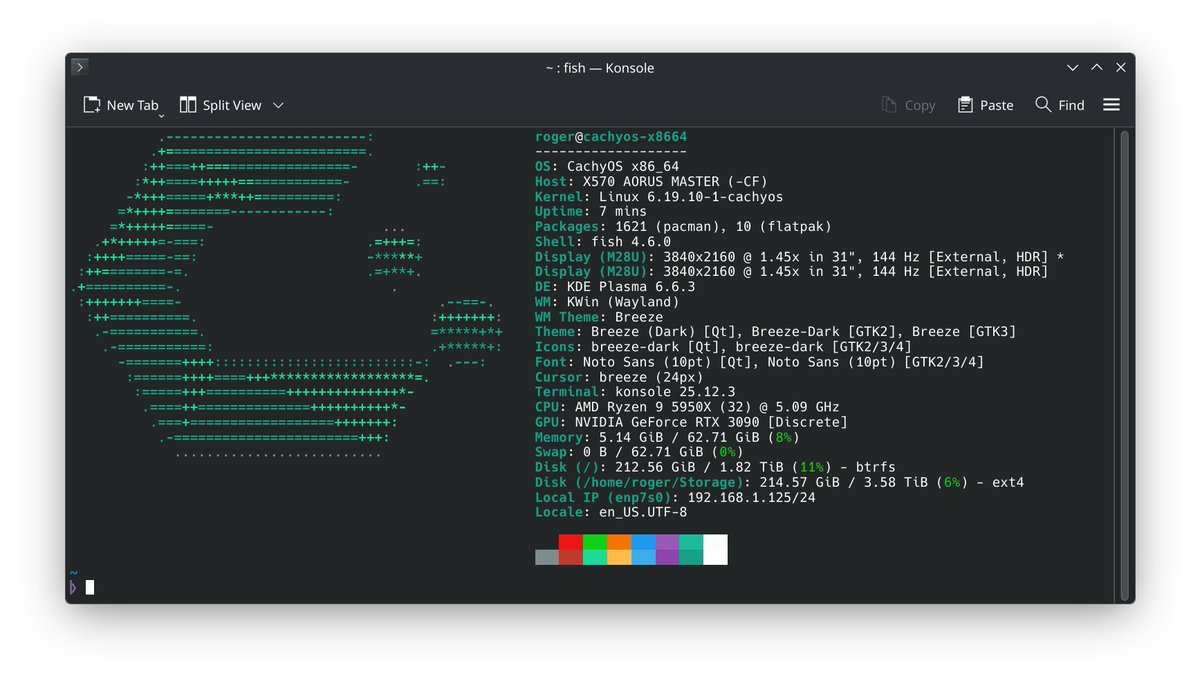Click the 'CPU: AMD Ryzen 9 5950X' line
This screenshot has width=1200, height=681.
pos(687,408)
